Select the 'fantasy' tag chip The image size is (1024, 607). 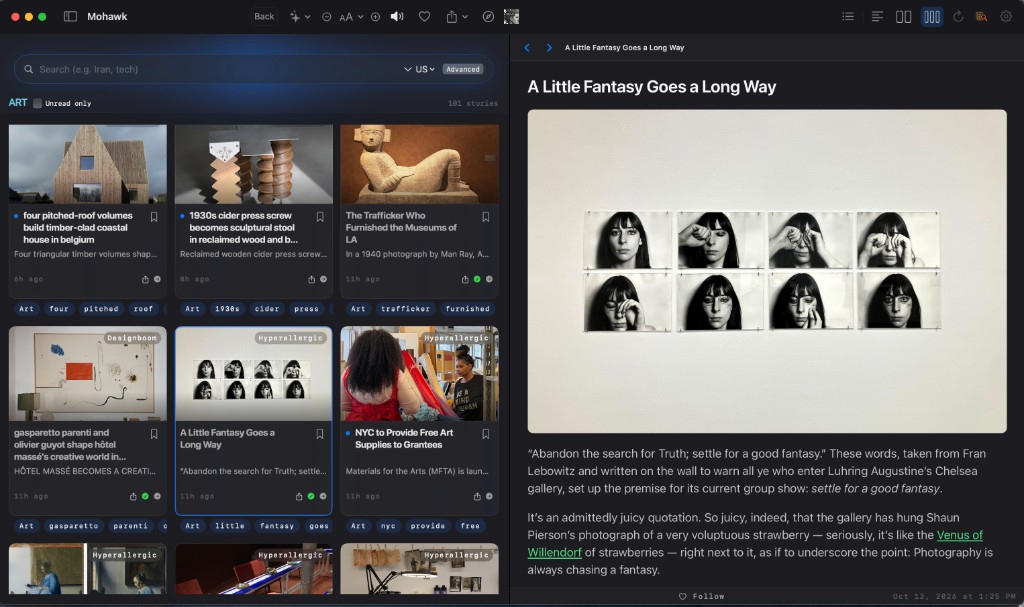point(277,525)
